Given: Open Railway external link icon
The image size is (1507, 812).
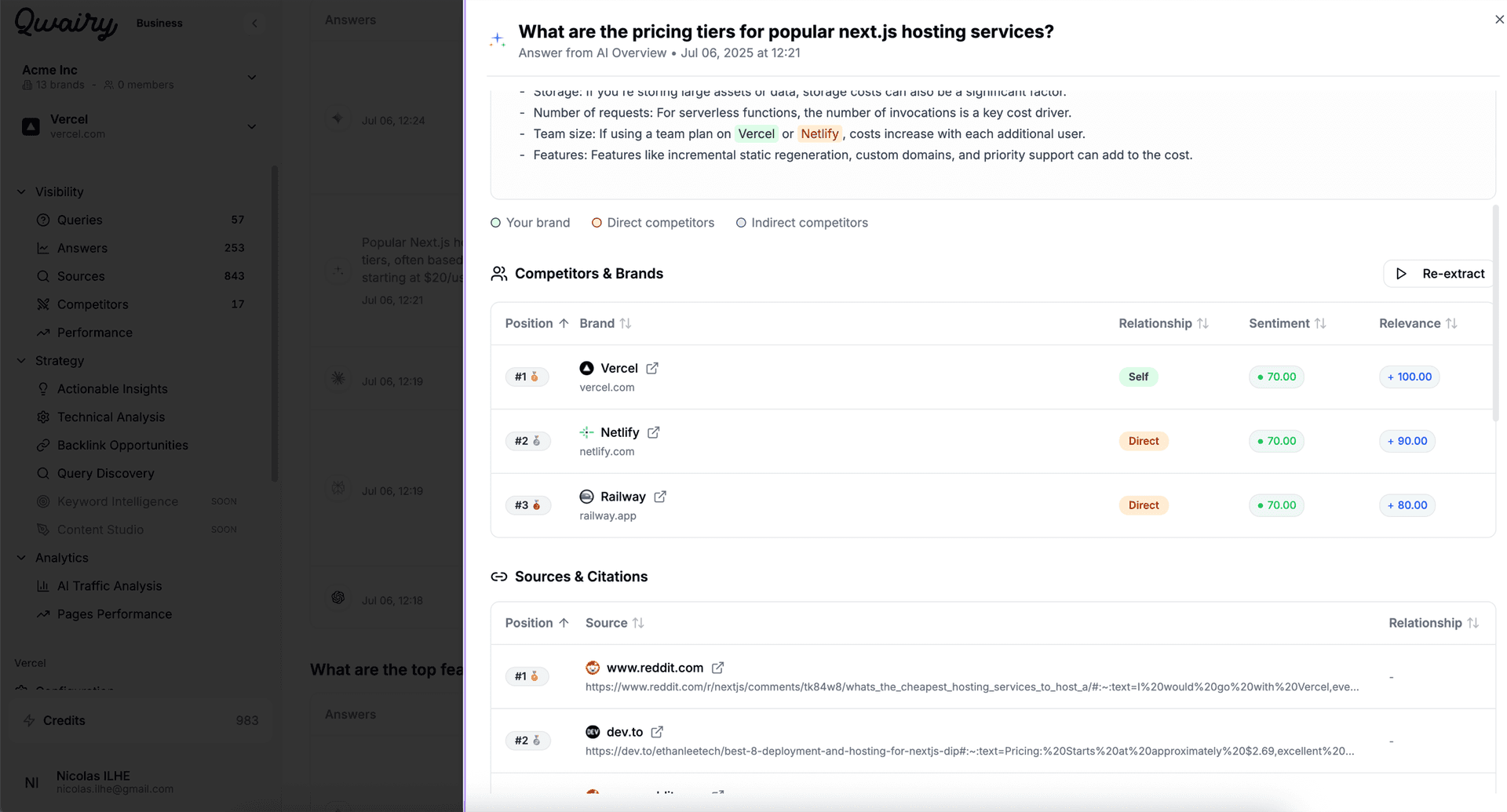Looking at the screenshot, I should tap(660, 497).
